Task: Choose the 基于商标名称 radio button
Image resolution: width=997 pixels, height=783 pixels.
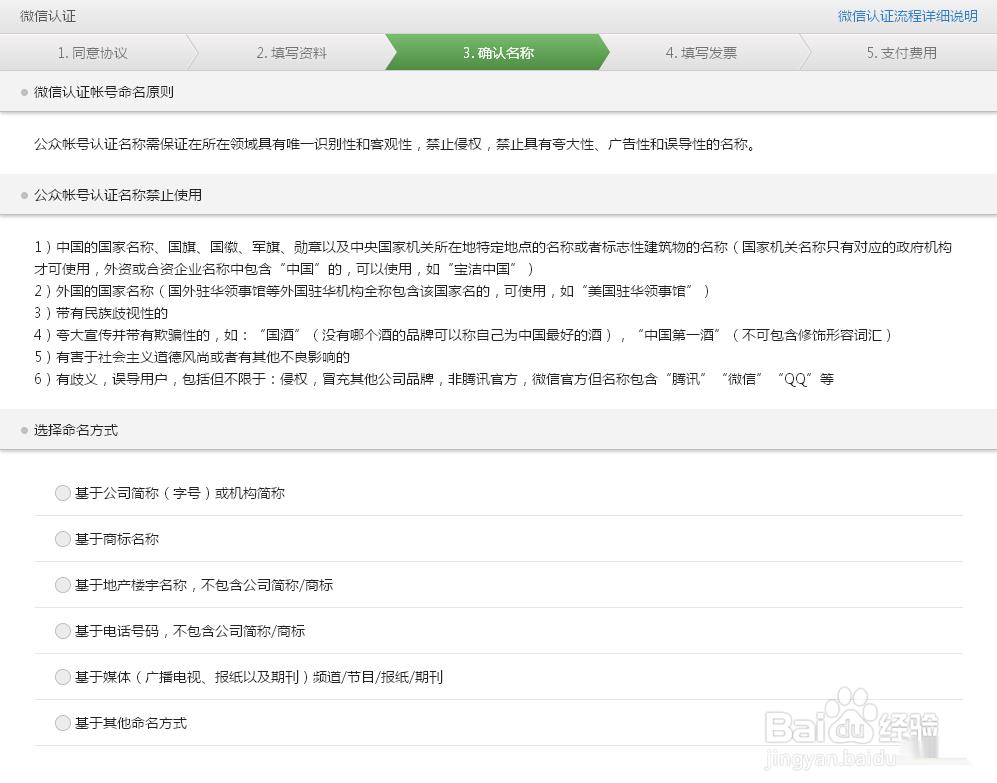Action: pyautogui.click(x=62, y=539)
